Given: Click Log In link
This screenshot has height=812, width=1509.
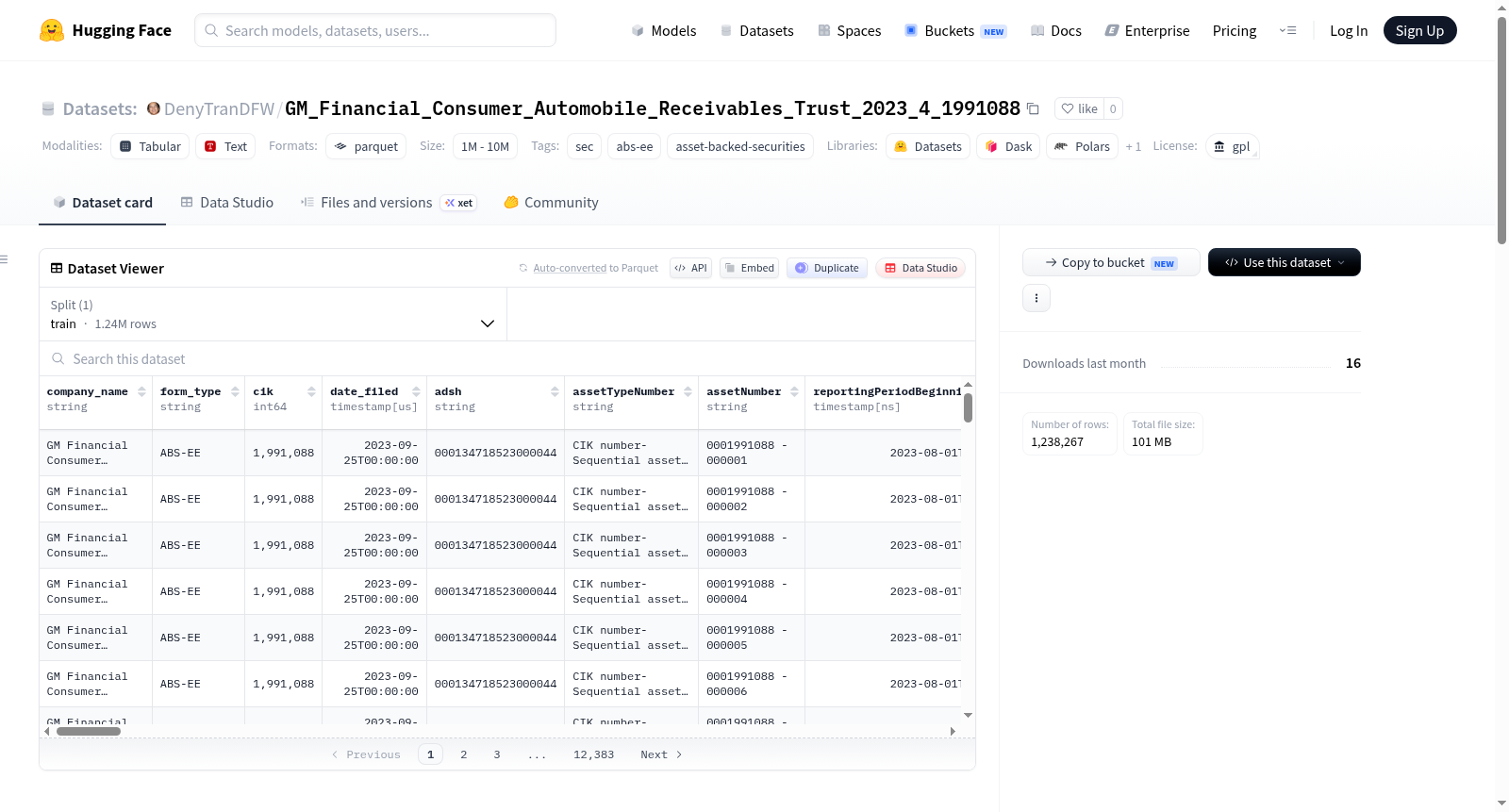Looking at the screenshot, I should [x=1349, y=30].
